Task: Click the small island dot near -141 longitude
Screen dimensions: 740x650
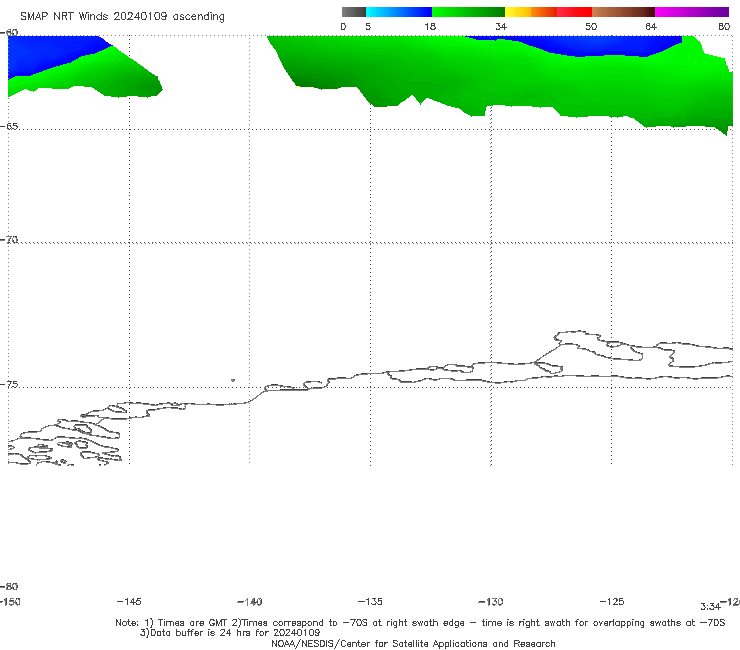Action: [x=233, y=380]
